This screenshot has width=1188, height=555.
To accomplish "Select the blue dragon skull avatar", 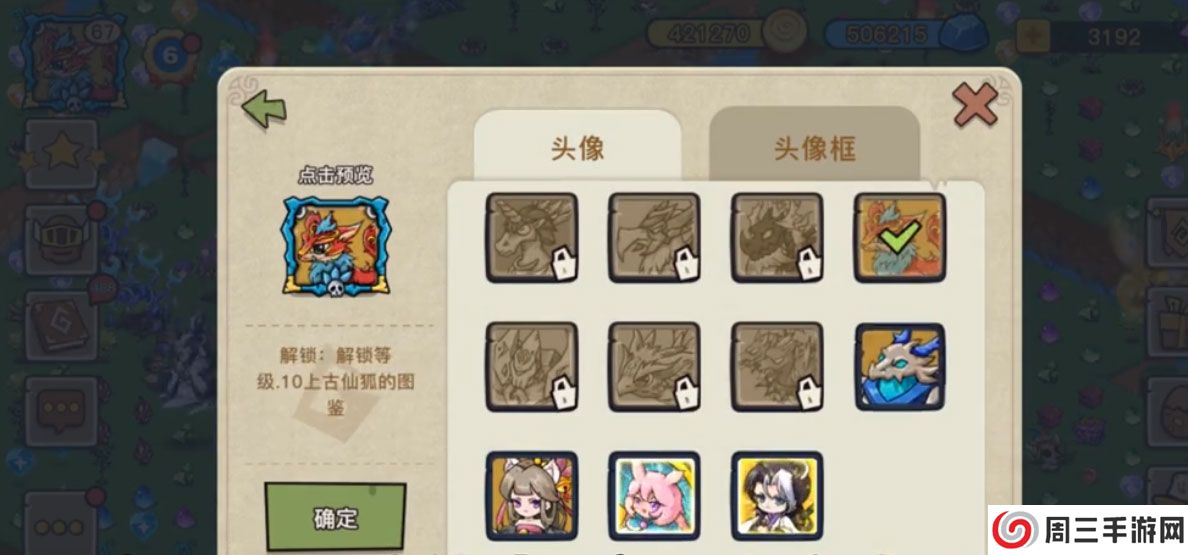I will (x=900, y=368).
